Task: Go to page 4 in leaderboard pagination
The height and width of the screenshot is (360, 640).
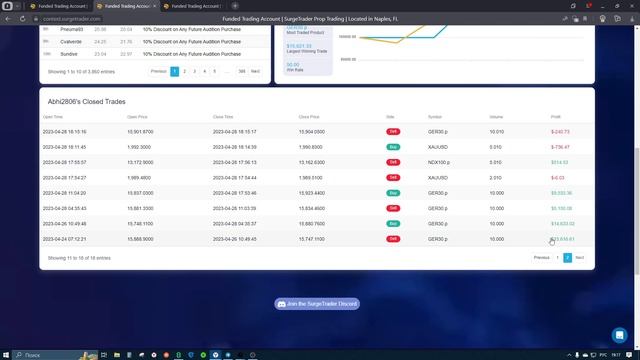Action: 204,71
